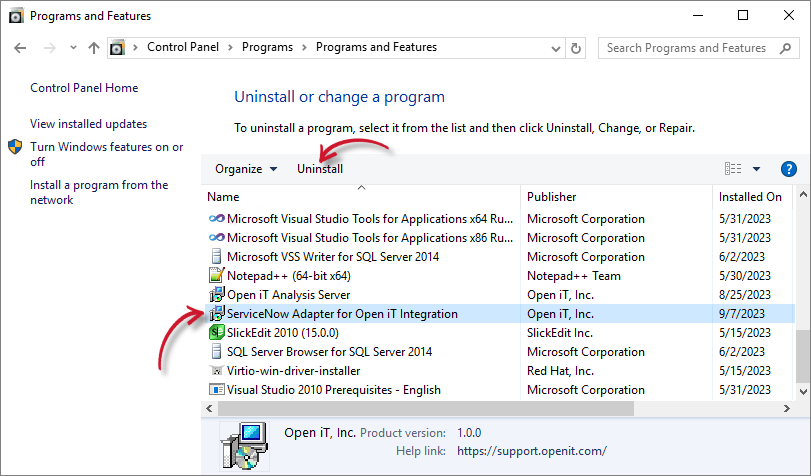Screen dimensions: 811x476
Task: Open Install a program from the network
Action: click(x=99, y=192)
